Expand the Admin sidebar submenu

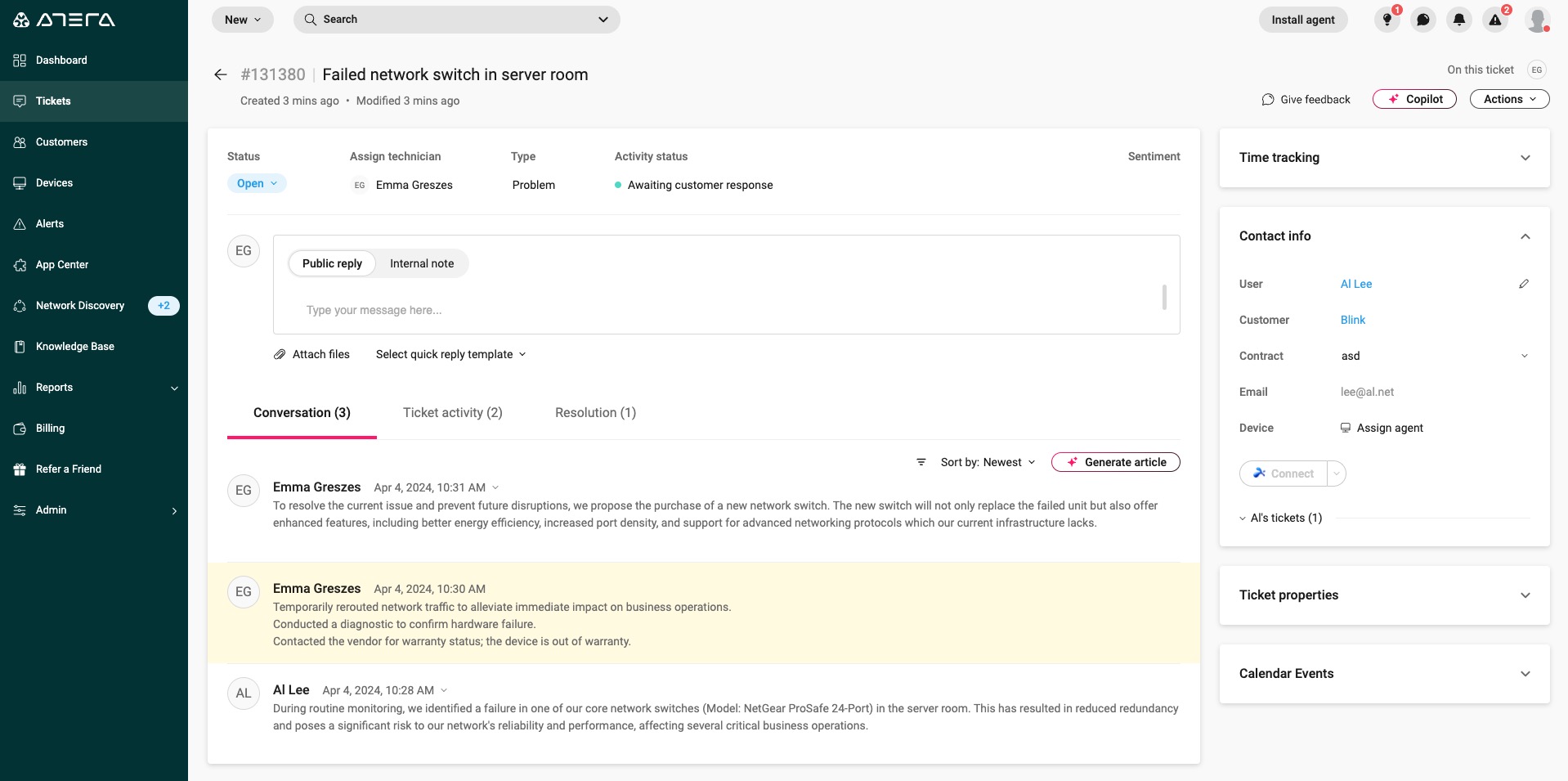coord(94,510)
